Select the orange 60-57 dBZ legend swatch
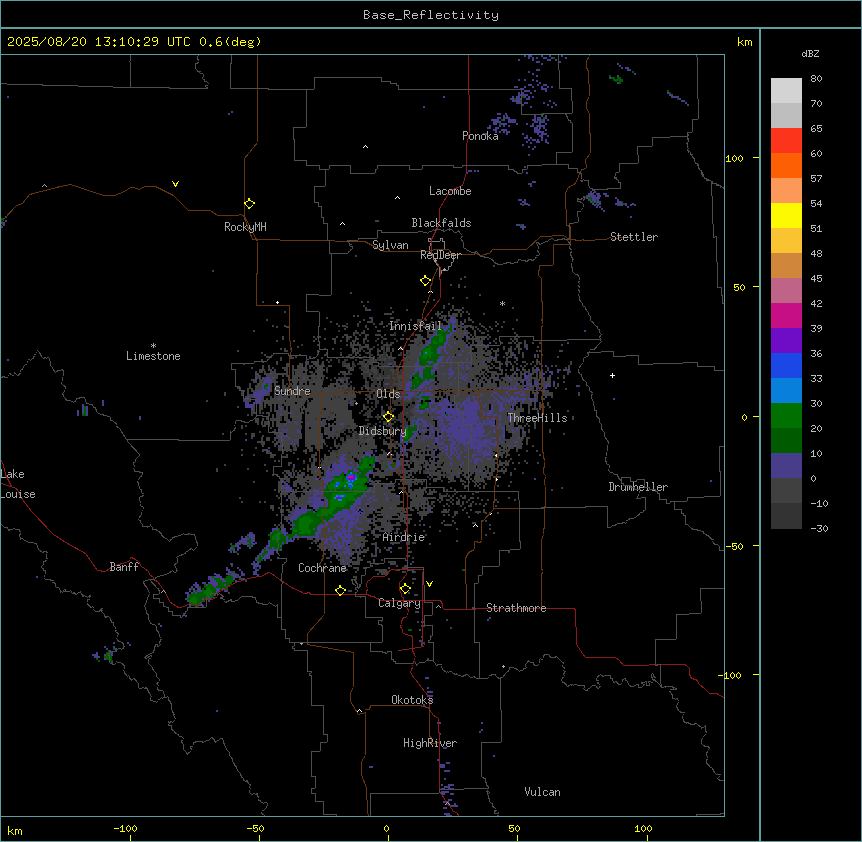862x842 pixels. [x=786, y=165]
